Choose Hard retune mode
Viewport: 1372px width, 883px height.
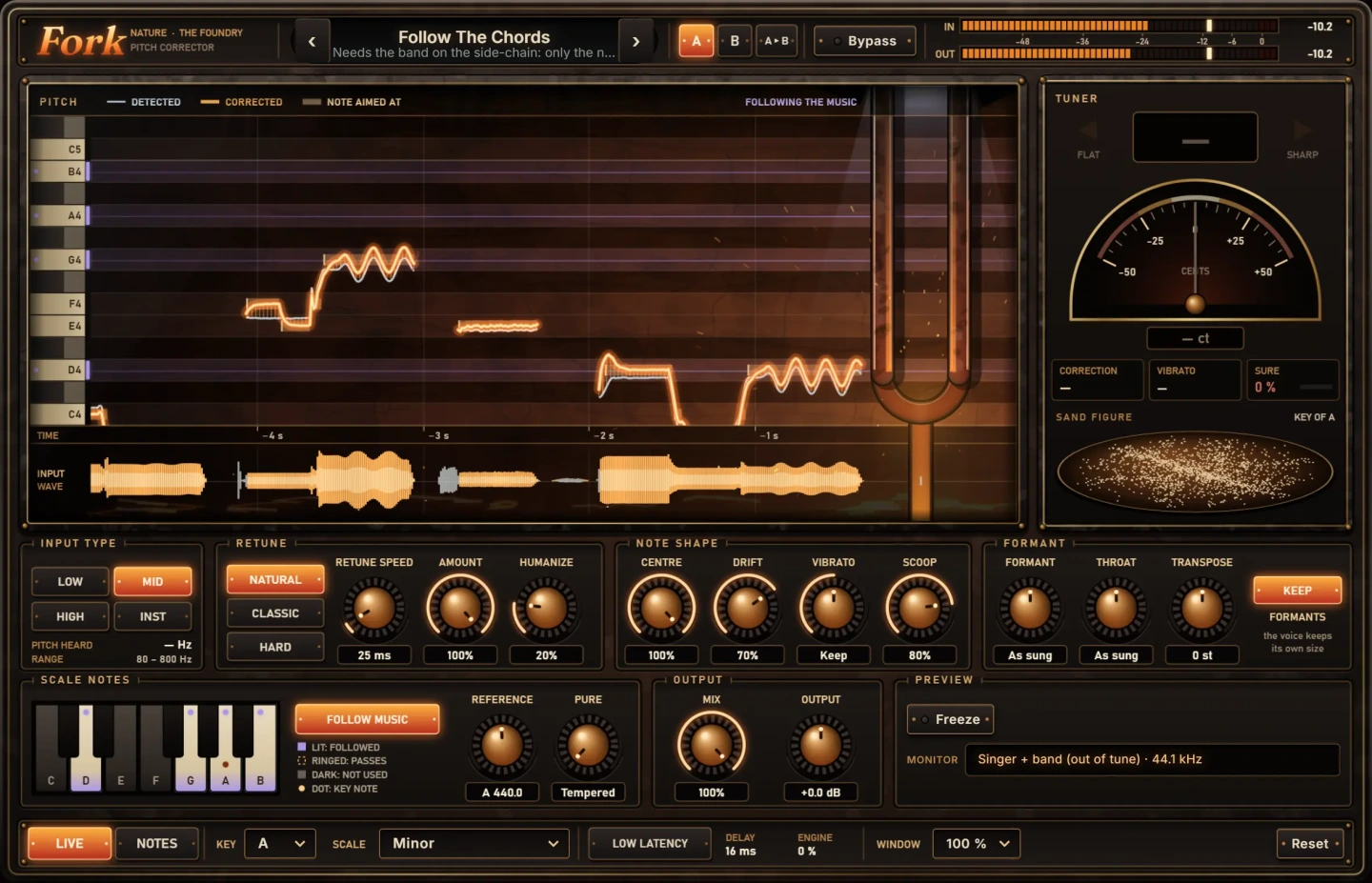pyautogui.click(x=275, y=647)
